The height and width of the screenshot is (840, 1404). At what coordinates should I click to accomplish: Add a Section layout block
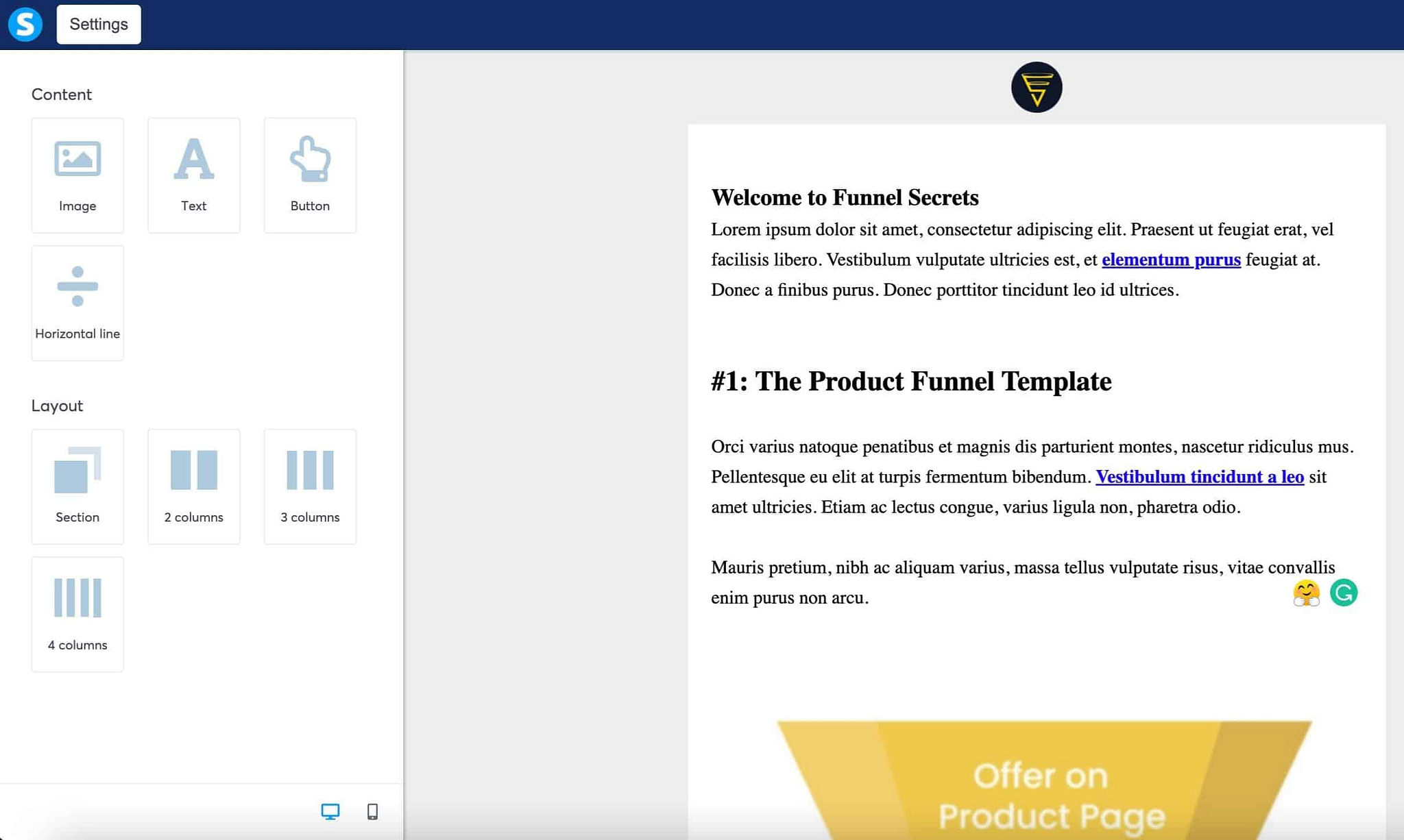77,486
